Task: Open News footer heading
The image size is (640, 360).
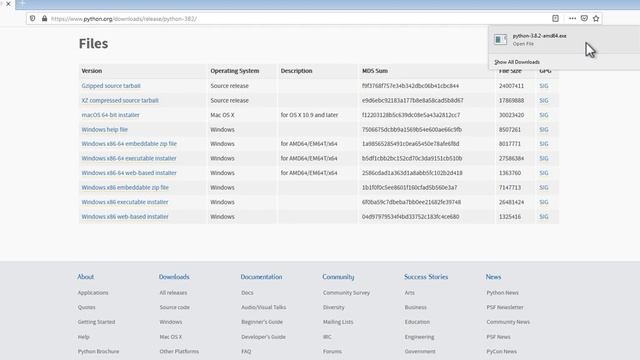Action: coord(493,277)
